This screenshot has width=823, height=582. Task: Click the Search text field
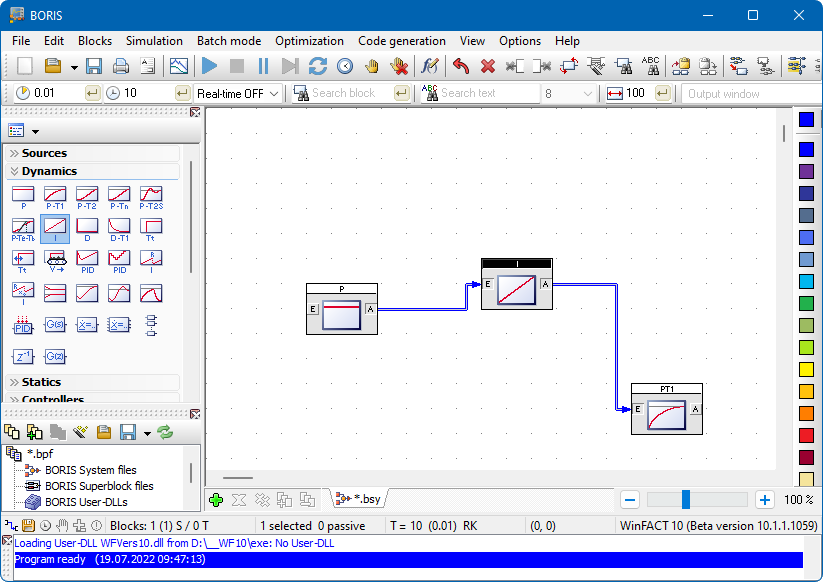490,93
